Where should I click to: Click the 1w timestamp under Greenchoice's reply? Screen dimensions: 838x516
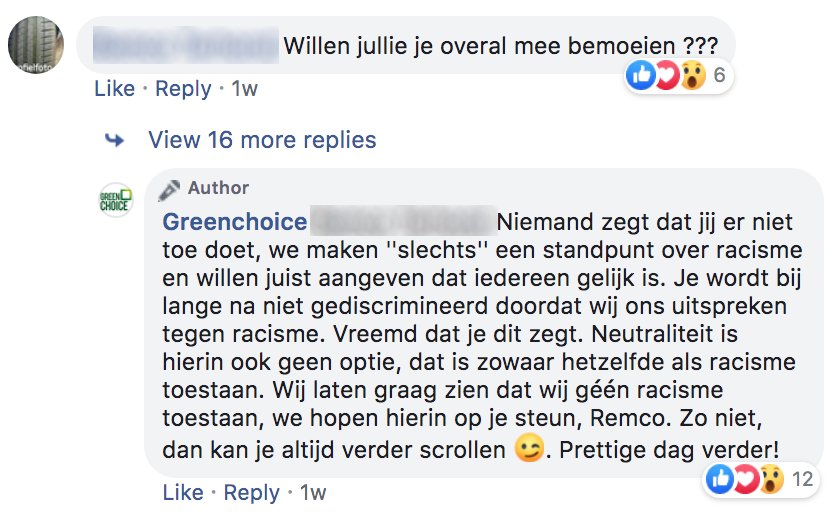click(x=313, y=493)
